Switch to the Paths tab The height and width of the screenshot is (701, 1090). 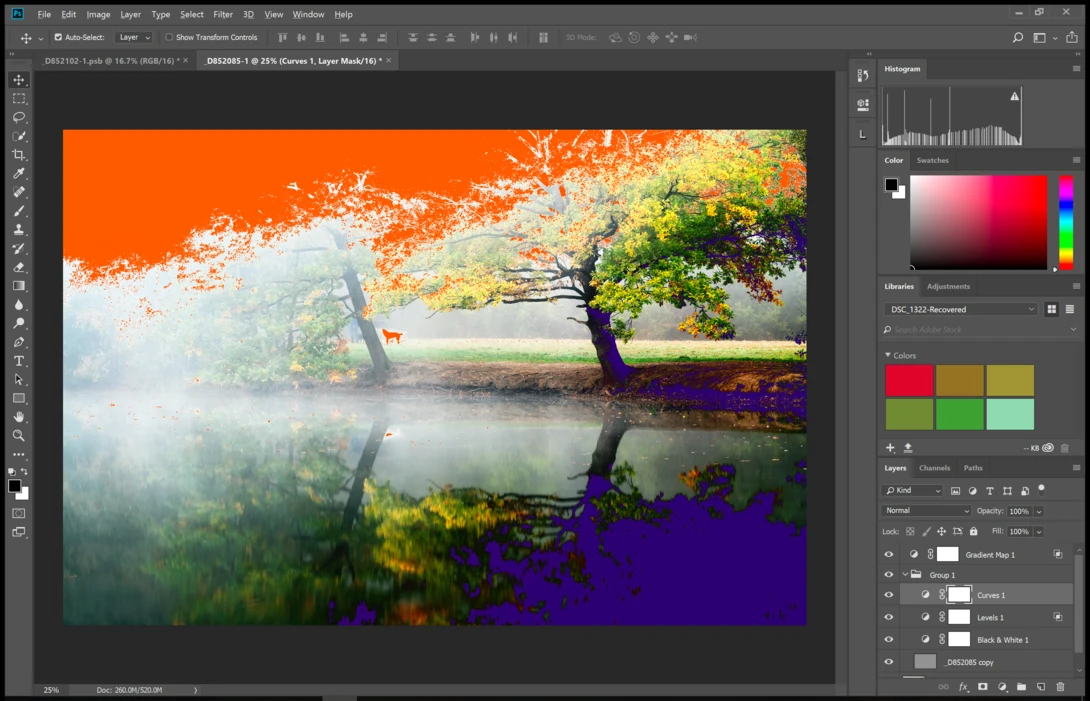click(x=973, y=468)
